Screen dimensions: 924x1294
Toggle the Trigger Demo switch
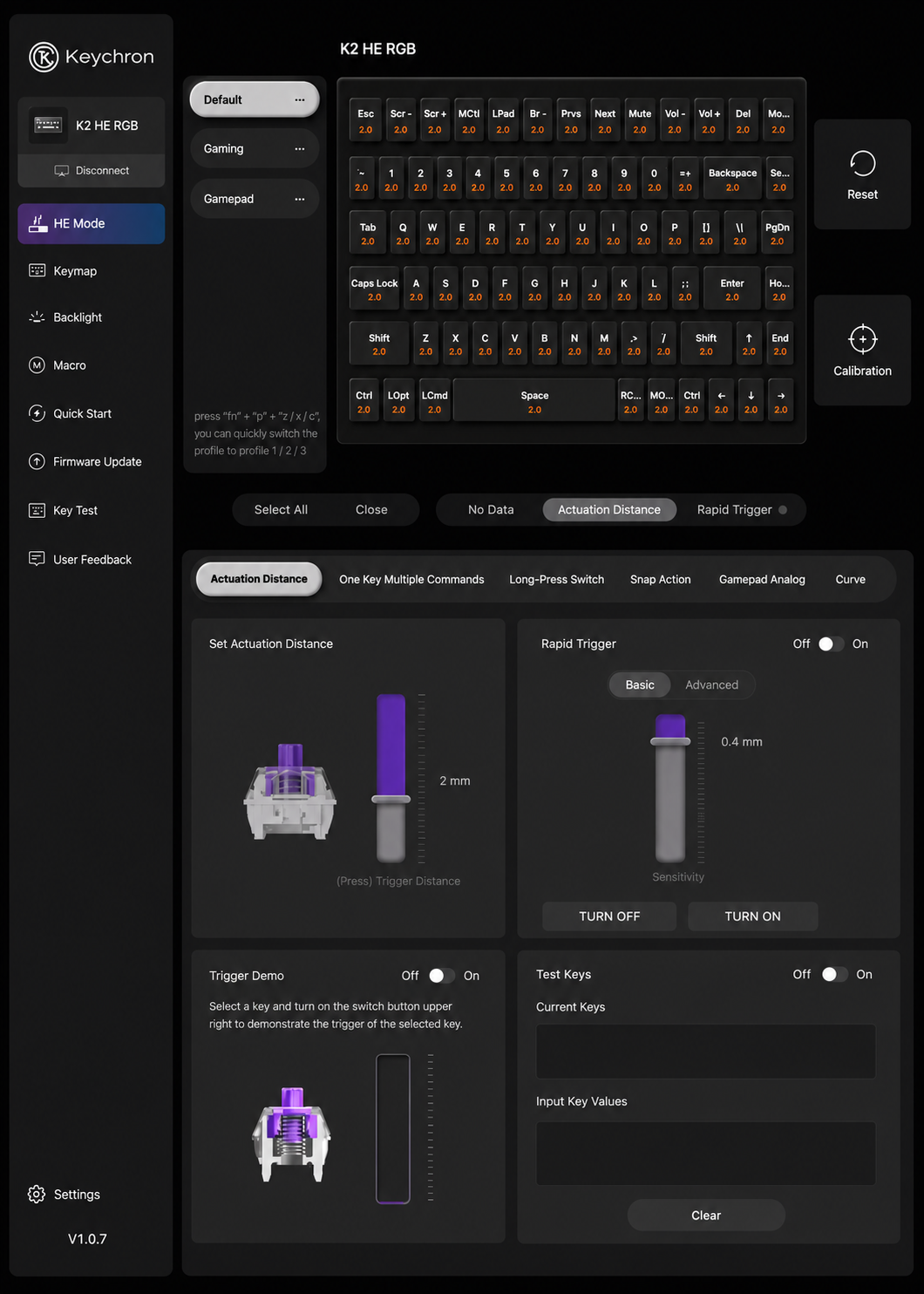pos(441,975)
